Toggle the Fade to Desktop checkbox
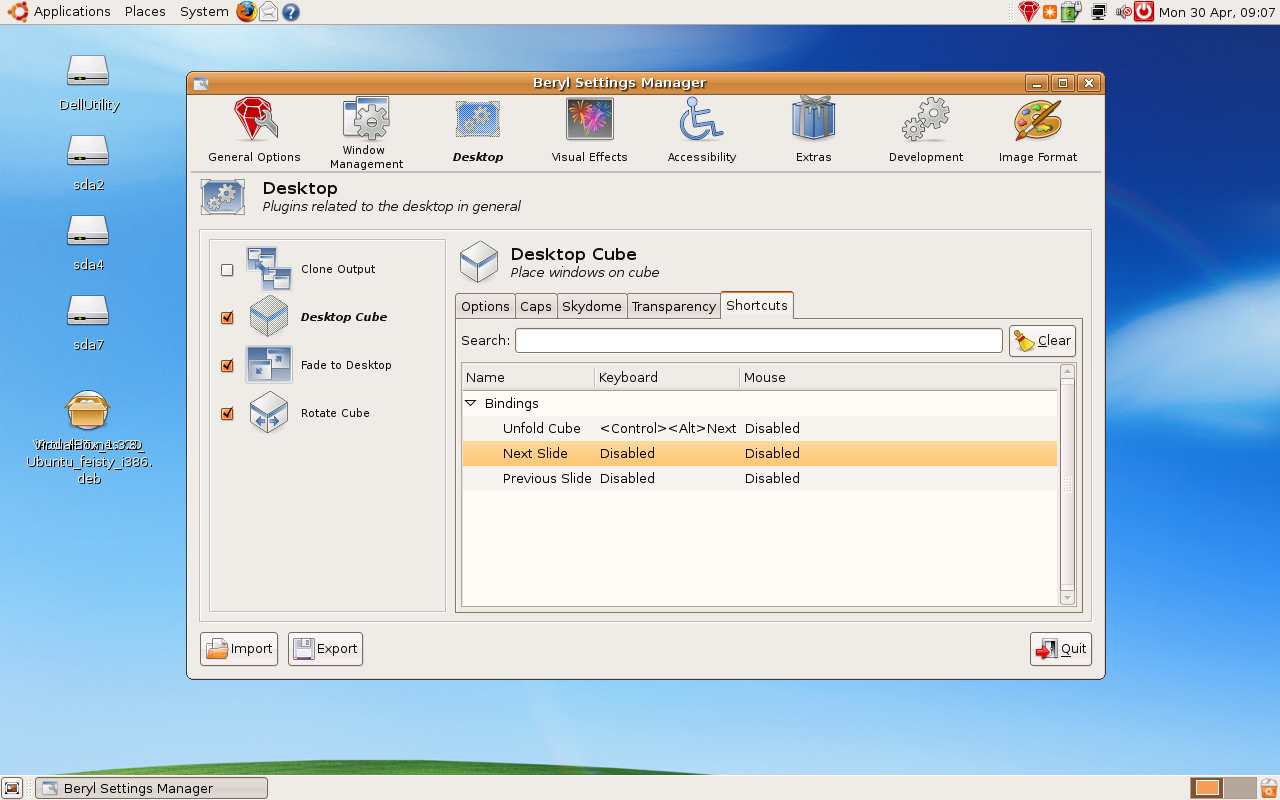 (x=227, y=366)
